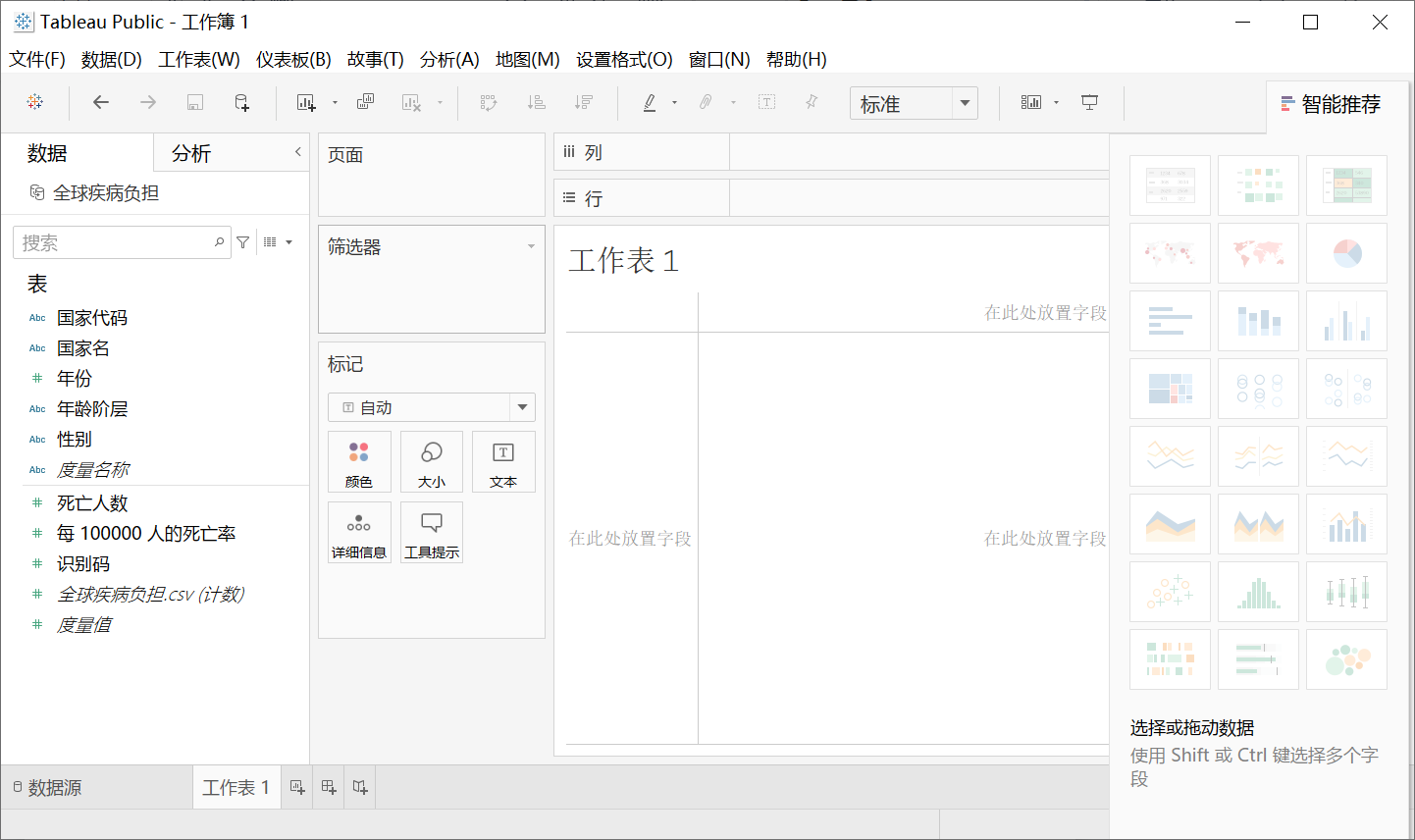The image size is (1415, 840).
Task: Click the Text button in Marks card
Action: click(x=503, y=461)
